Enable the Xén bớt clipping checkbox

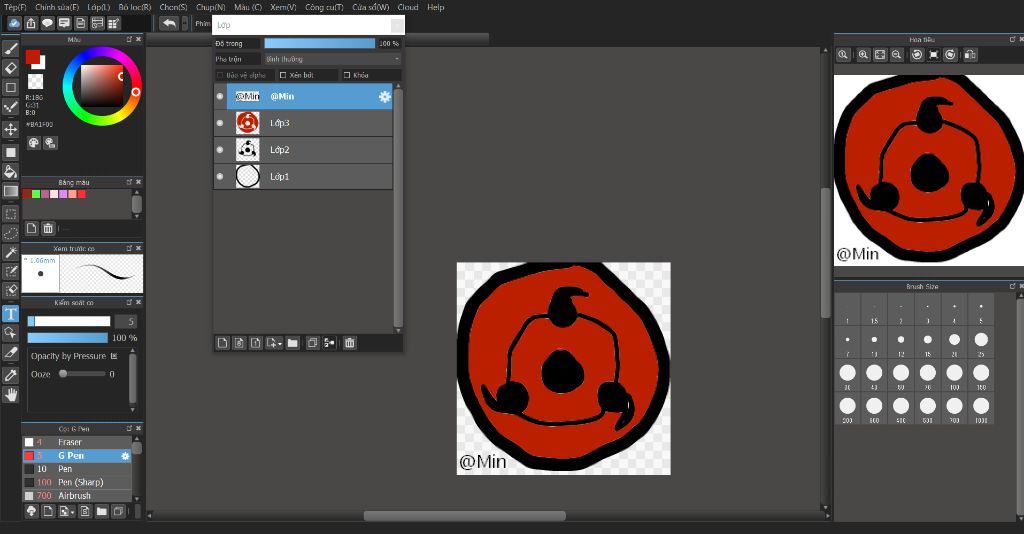pyautogui.click(x=283, y=75)
